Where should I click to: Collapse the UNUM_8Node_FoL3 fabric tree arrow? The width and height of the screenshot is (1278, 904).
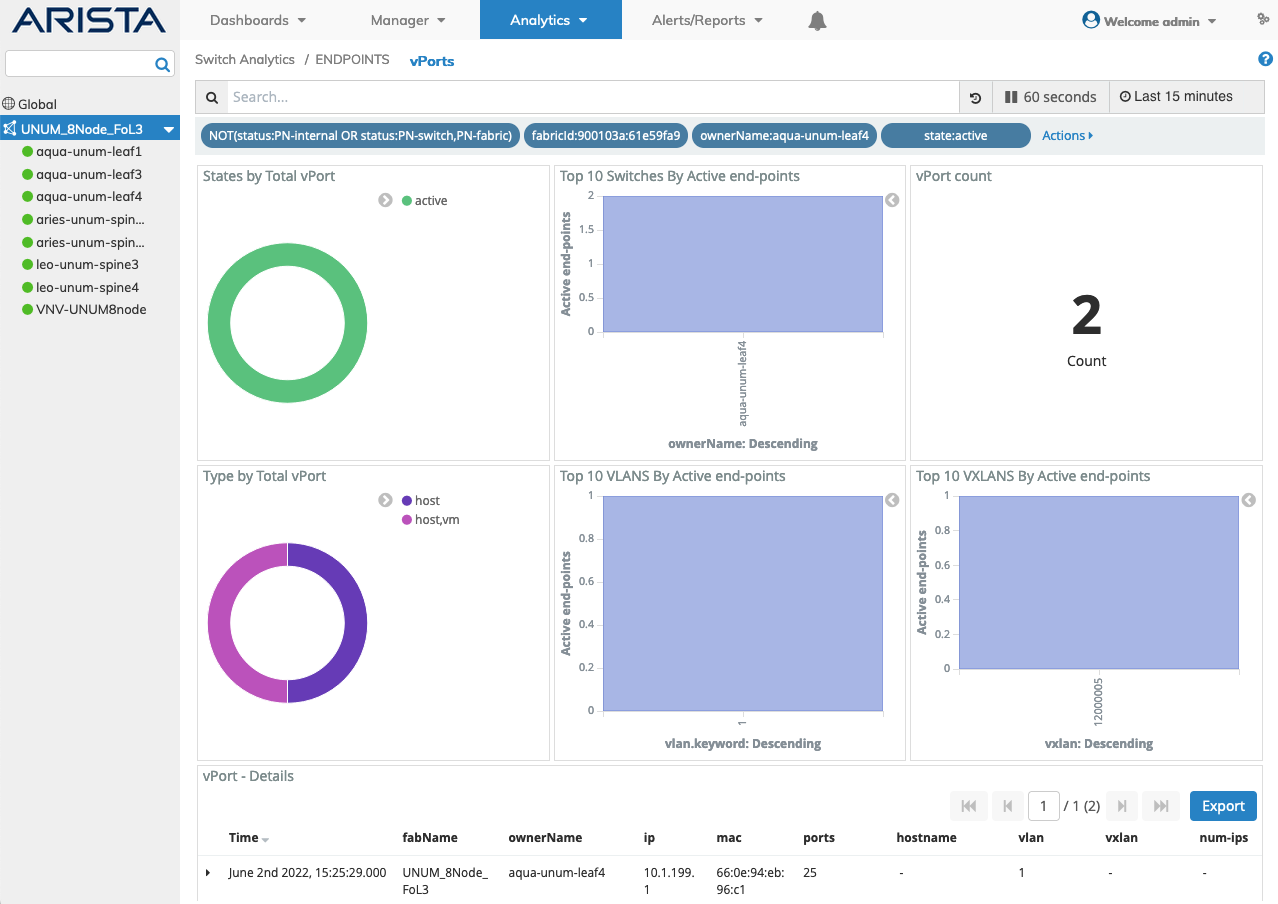tap(169, 129)
